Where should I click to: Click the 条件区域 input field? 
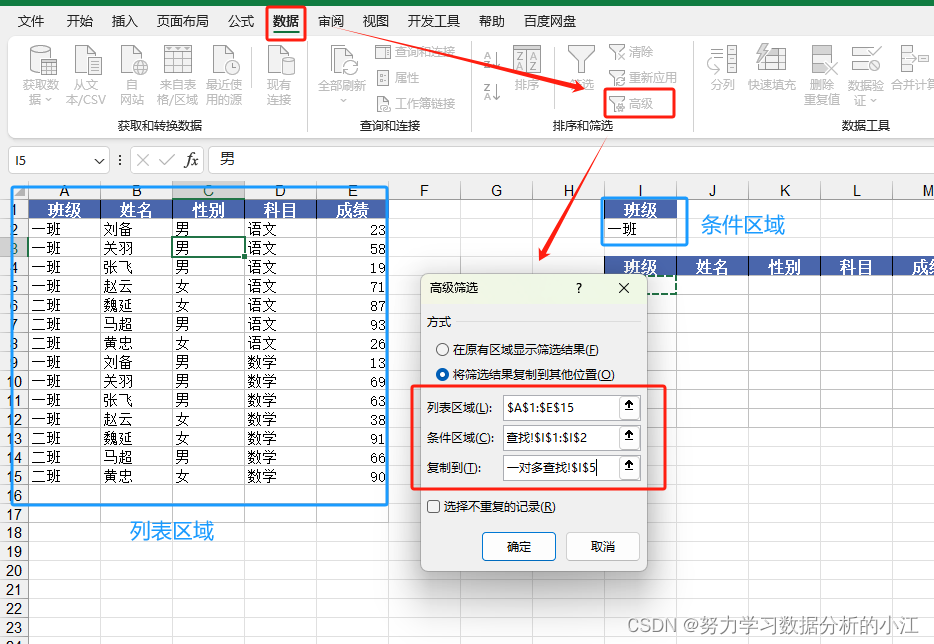[x=562, y=437]
